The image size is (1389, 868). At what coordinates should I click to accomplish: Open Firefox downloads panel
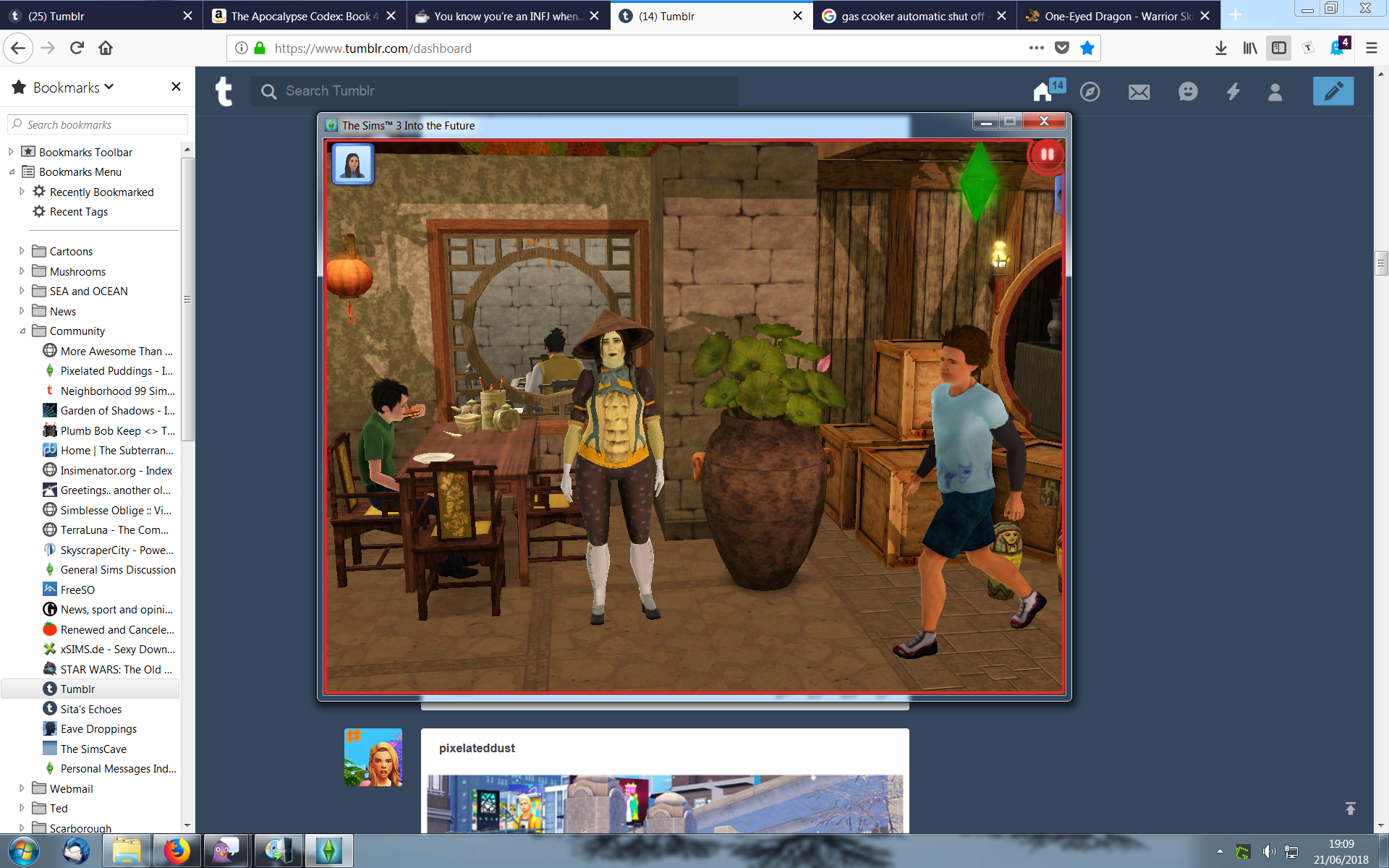(x=1220, y=48)
